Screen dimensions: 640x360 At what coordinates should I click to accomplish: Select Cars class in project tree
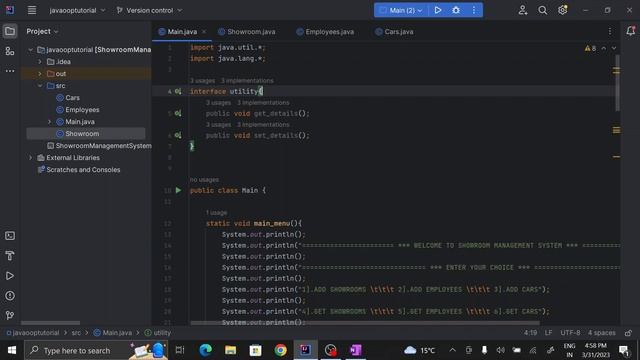point(72,98)
